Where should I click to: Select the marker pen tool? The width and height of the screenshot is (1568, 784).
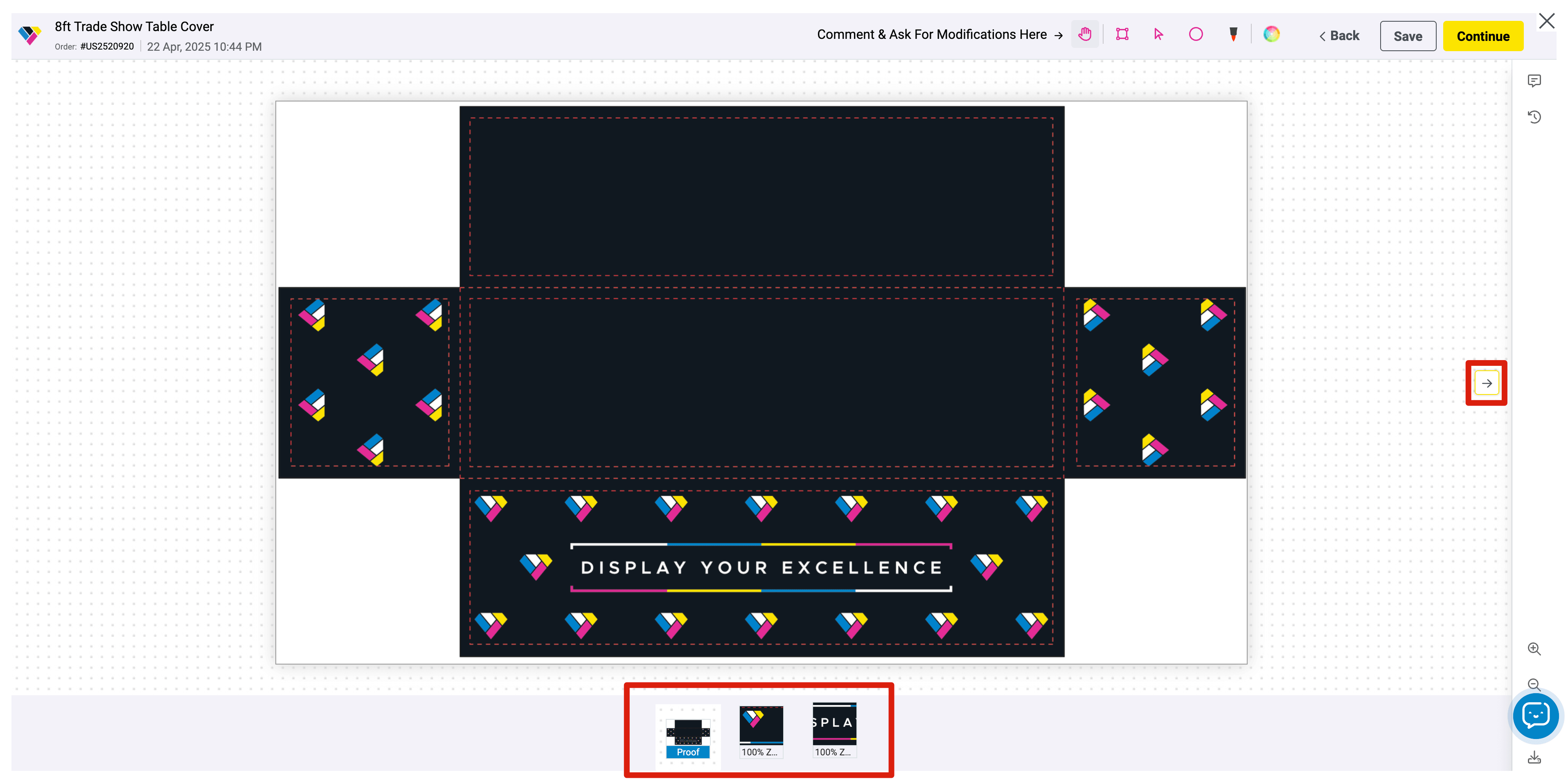1233,35
